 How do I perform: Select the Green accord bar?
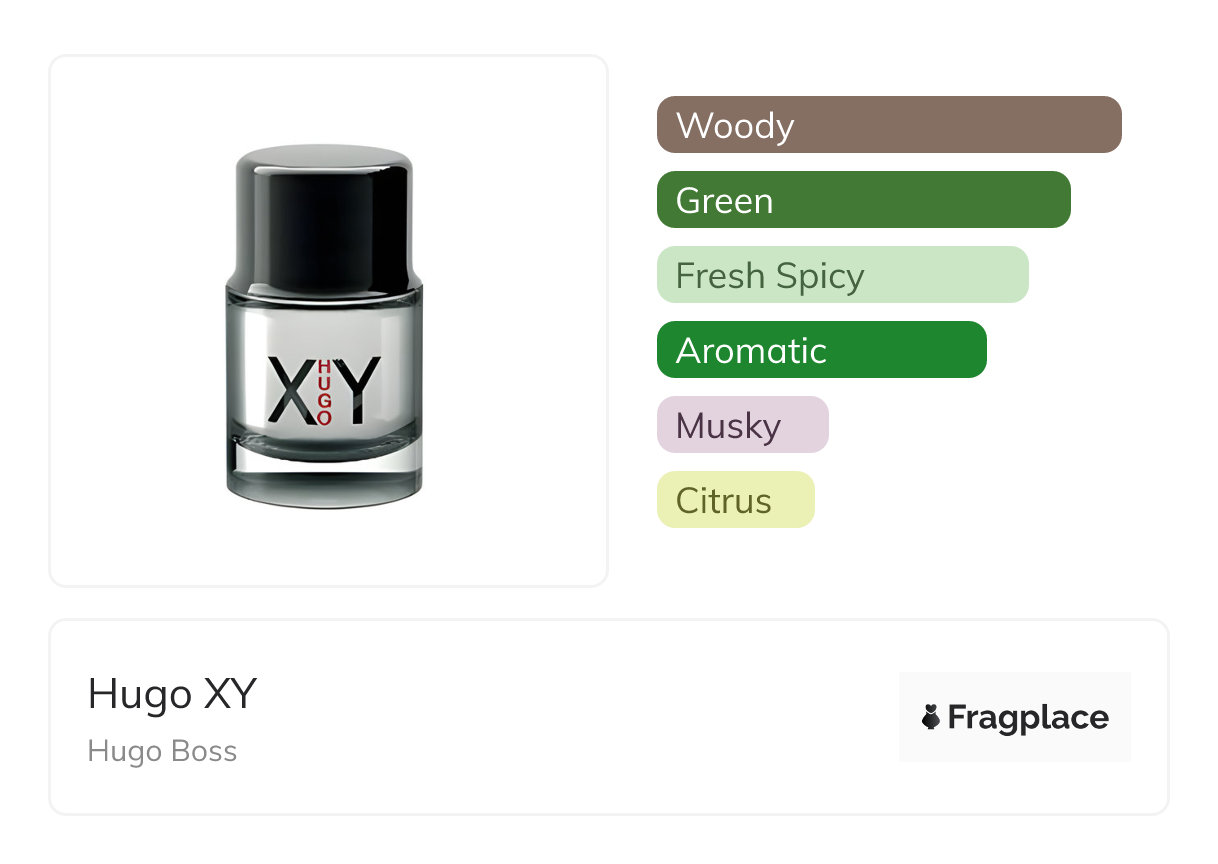click(864, 200)
